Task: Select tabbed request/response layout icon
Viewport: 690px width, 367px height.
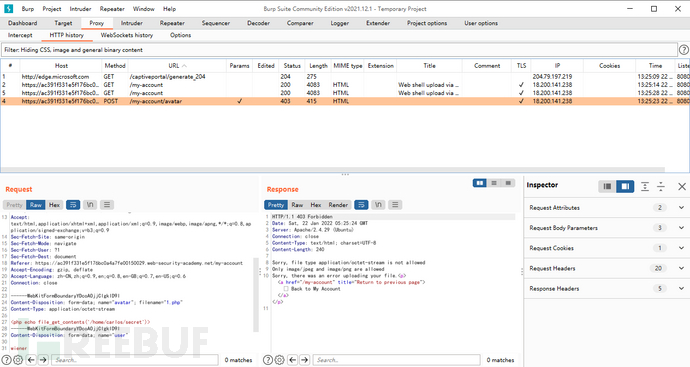Action: click(x=508, y=183)
